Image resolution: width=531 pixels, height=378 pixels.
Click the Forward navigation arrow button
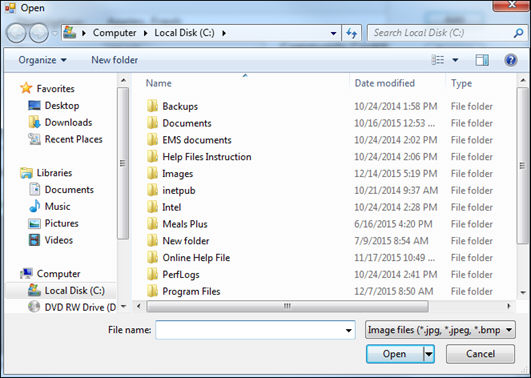tap(39, 33)
